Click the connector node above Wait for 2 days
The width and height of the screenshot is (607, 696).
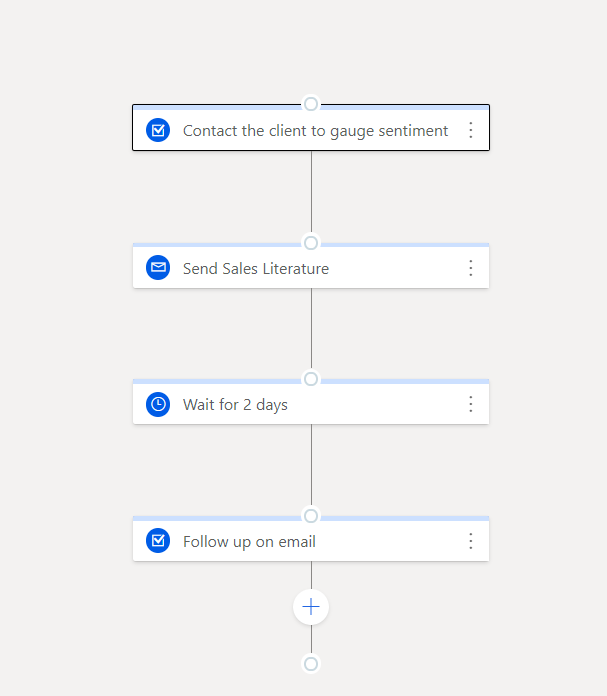311,379
